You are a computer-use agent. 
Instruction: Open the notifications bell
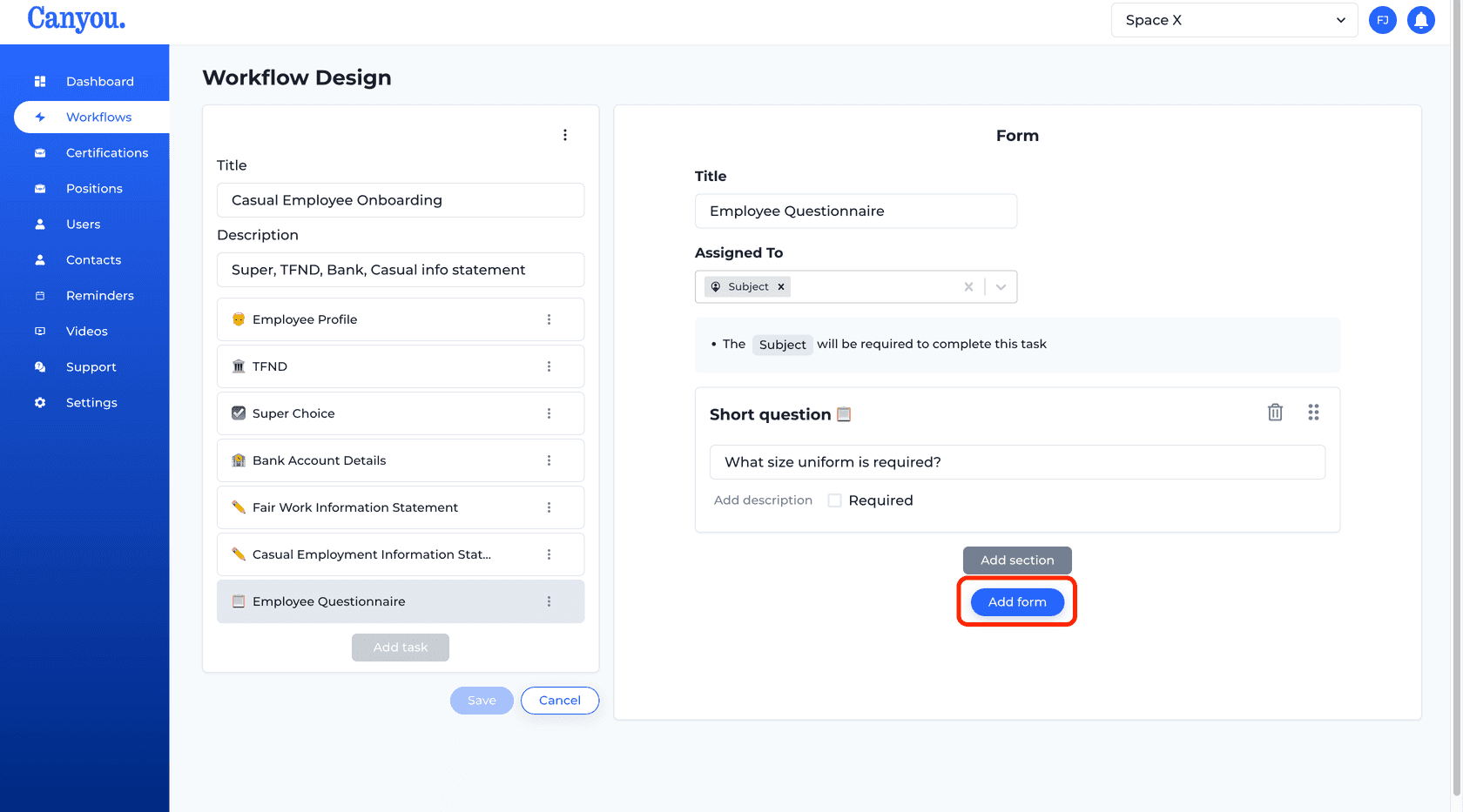[1421, 19]
